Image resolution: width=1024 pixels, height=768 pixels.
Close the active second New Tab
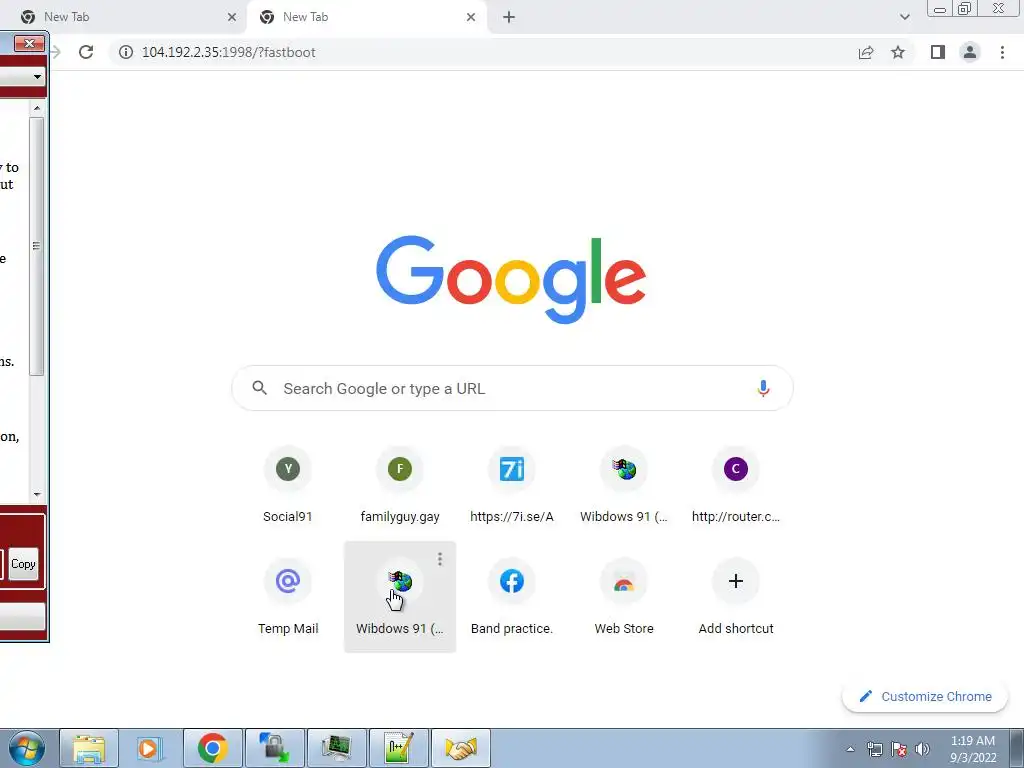pos(471,17)
